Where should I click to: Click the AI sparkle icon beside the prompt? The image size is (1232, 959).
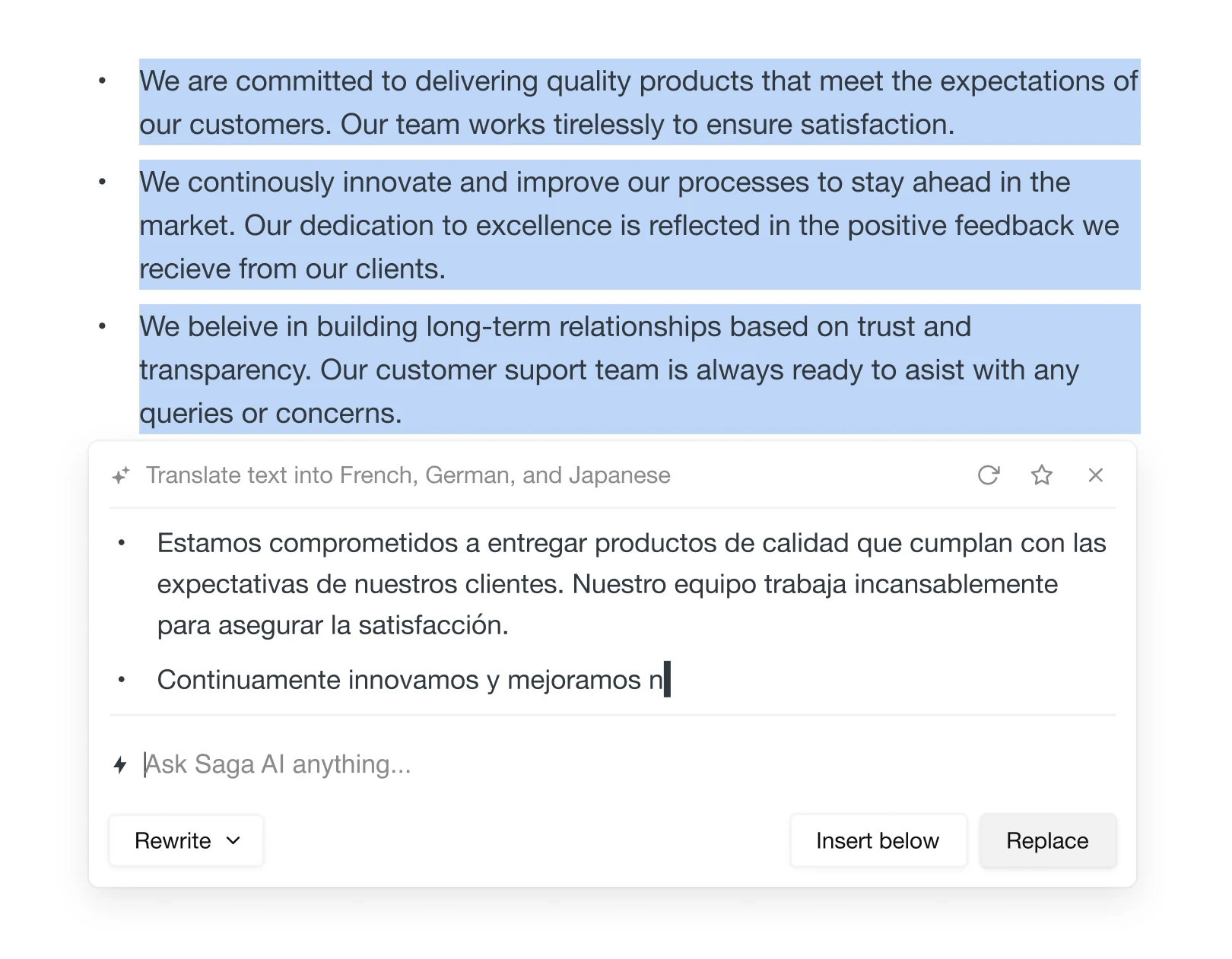[x=121, y=476]
